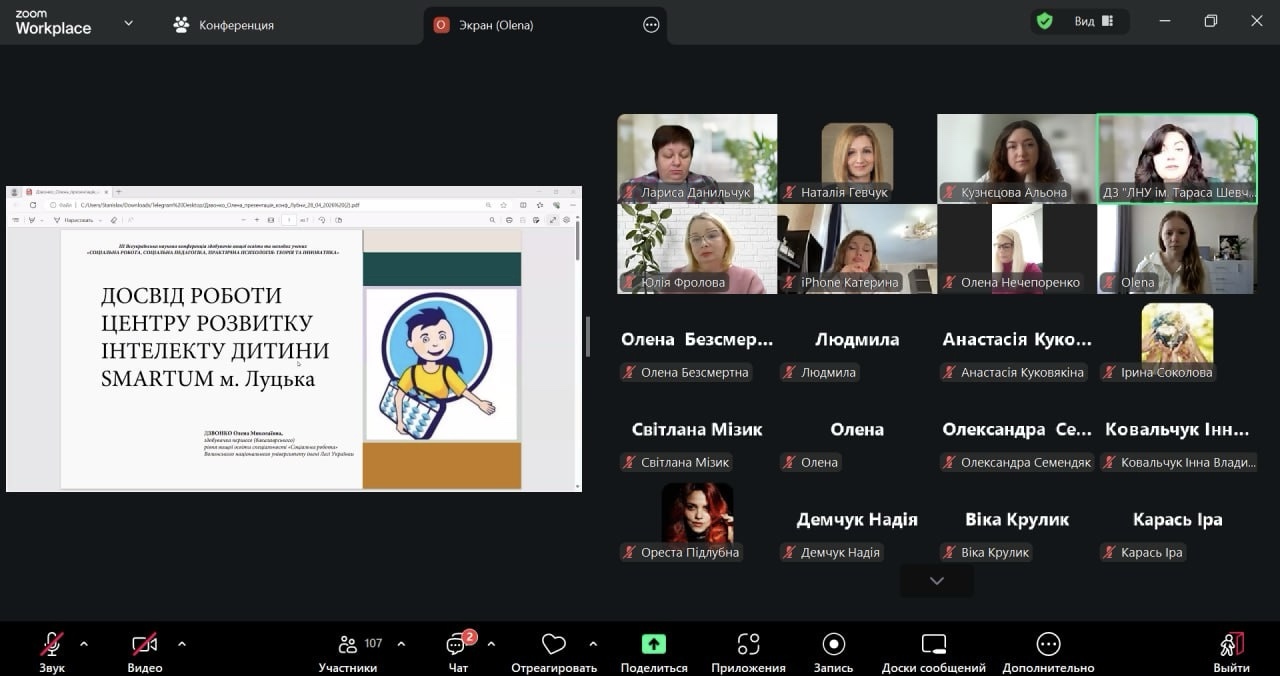Select the Screen (Olena) tab
Viewport: 1280px width, 676px height.
pyautogui.click(x=495, y=25)
